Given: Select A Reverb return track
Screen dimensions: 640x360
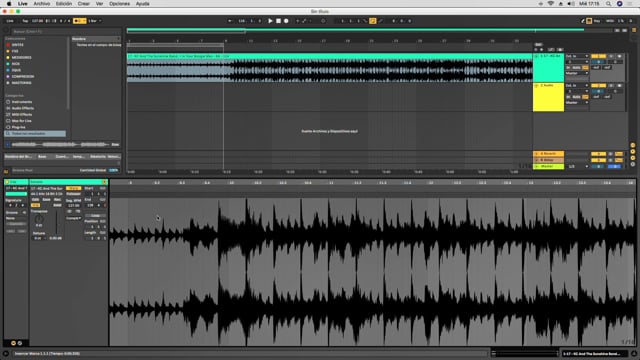Looking at the screenshot, I should coord(549,154).
